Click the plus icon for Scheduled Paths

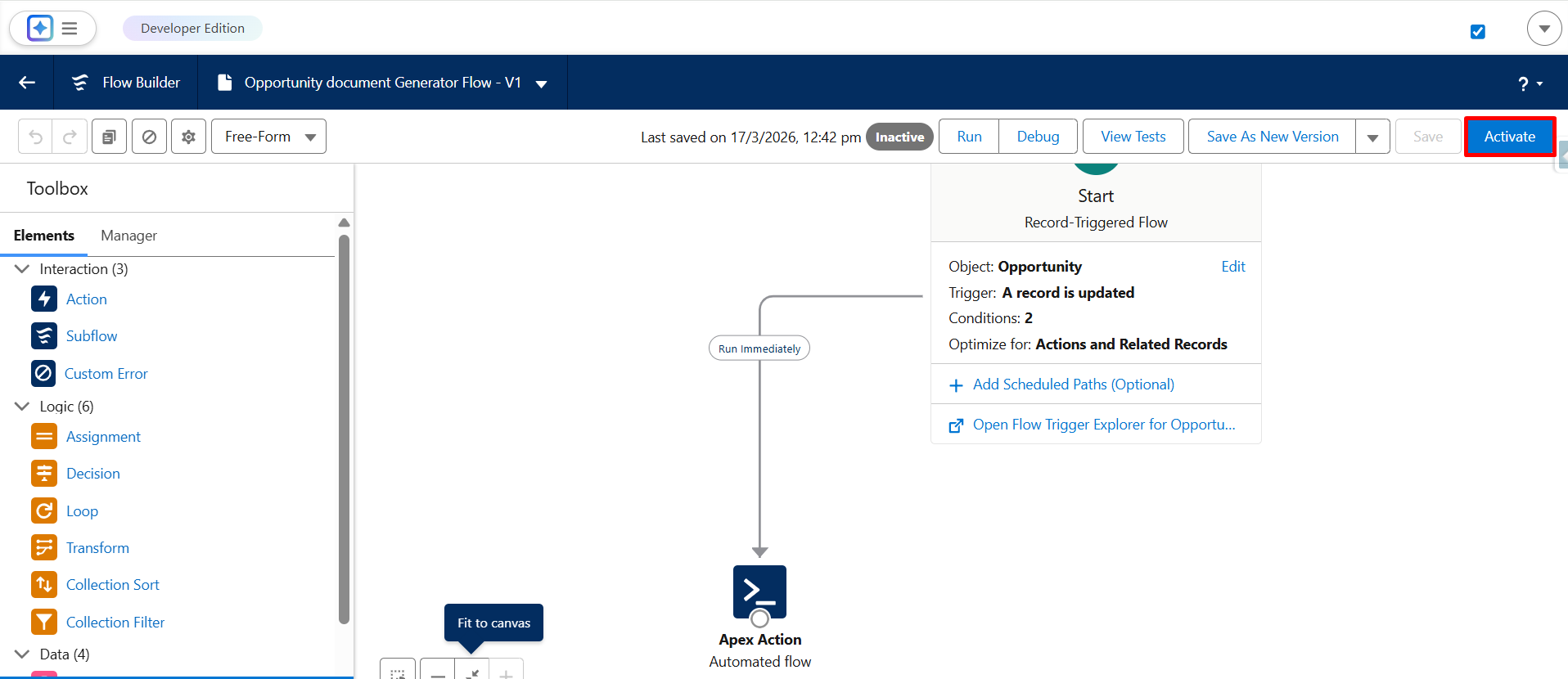click(956, 385)
